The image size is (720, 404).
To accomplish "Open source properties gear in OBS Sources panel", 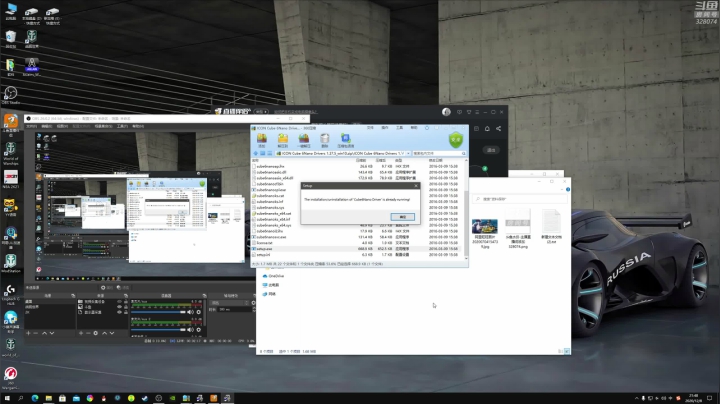I will (96, 333).
